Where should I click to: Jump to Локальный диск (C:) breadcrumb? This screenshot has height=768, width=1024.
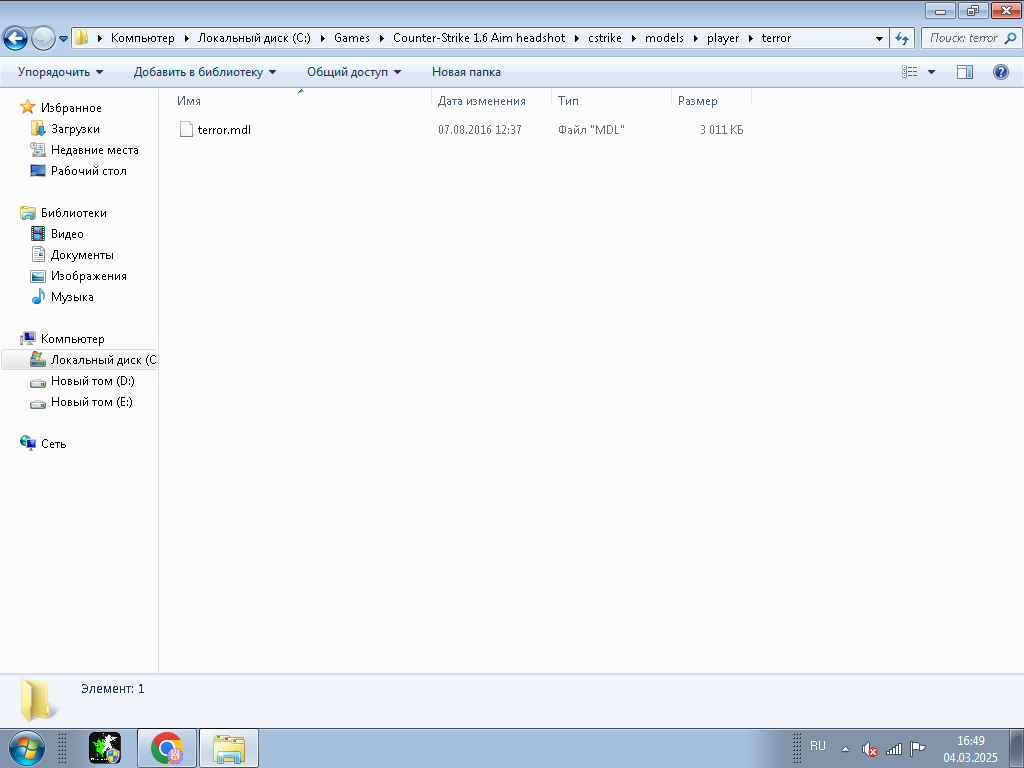[254, 38]
